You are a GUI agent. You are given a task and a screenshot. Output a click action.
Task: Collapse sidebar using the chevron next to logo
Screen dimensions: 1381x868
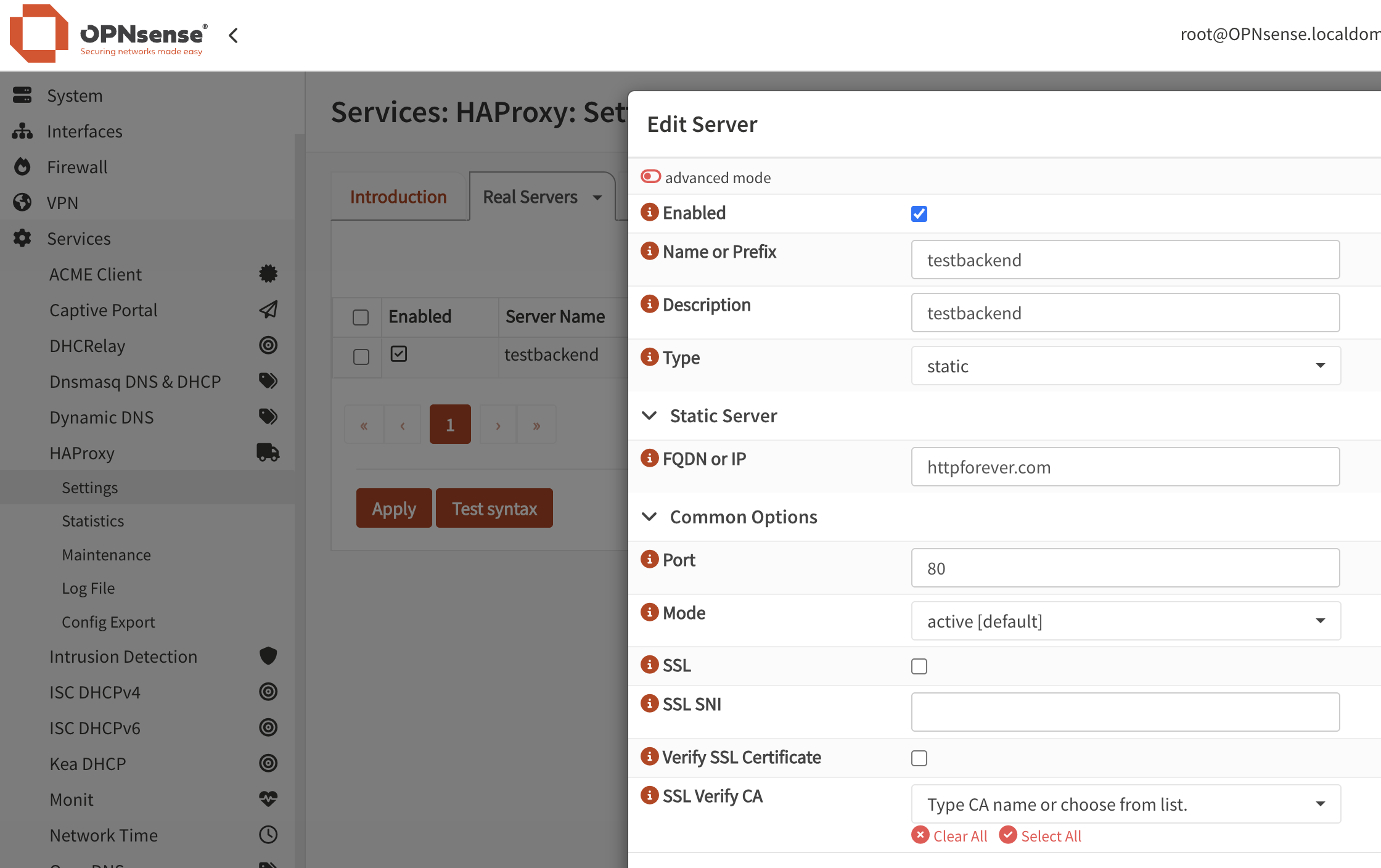click(233, 35)
